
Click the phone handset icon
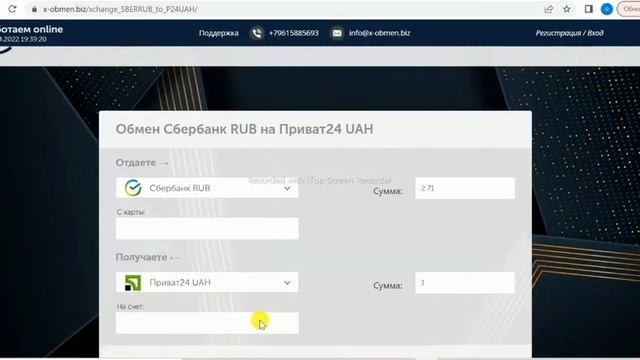pos(257,33)
